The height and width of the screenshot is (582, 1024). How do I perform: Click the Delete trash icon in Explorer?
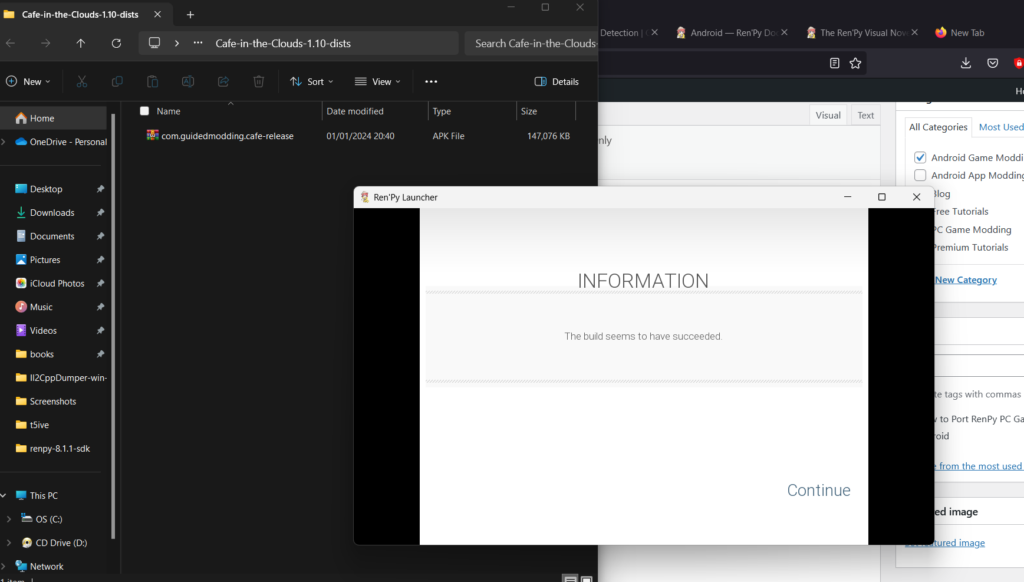point(259,82)
